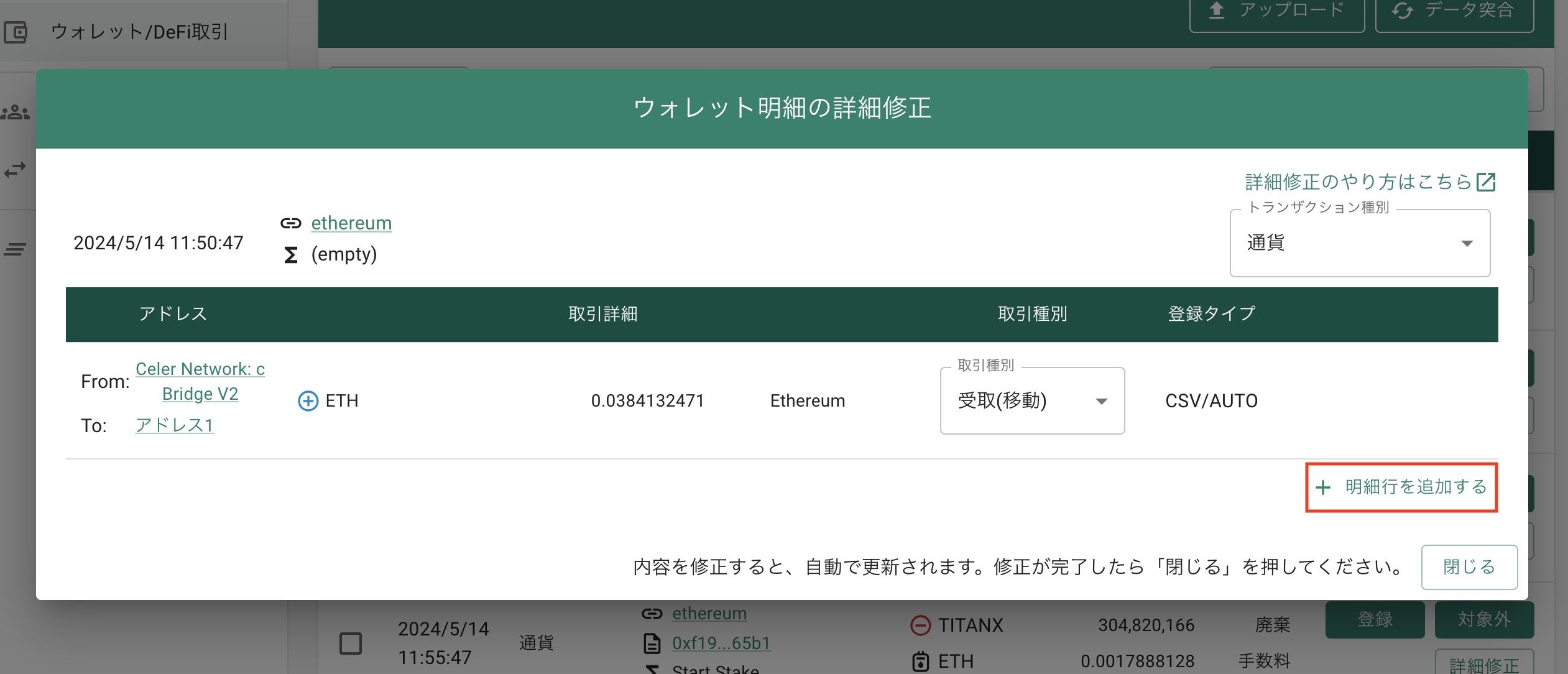Click the blue plus icon beside ETH
This screenshot has width=1568, height=674.
pyautogui.click(x=308, y=401)
